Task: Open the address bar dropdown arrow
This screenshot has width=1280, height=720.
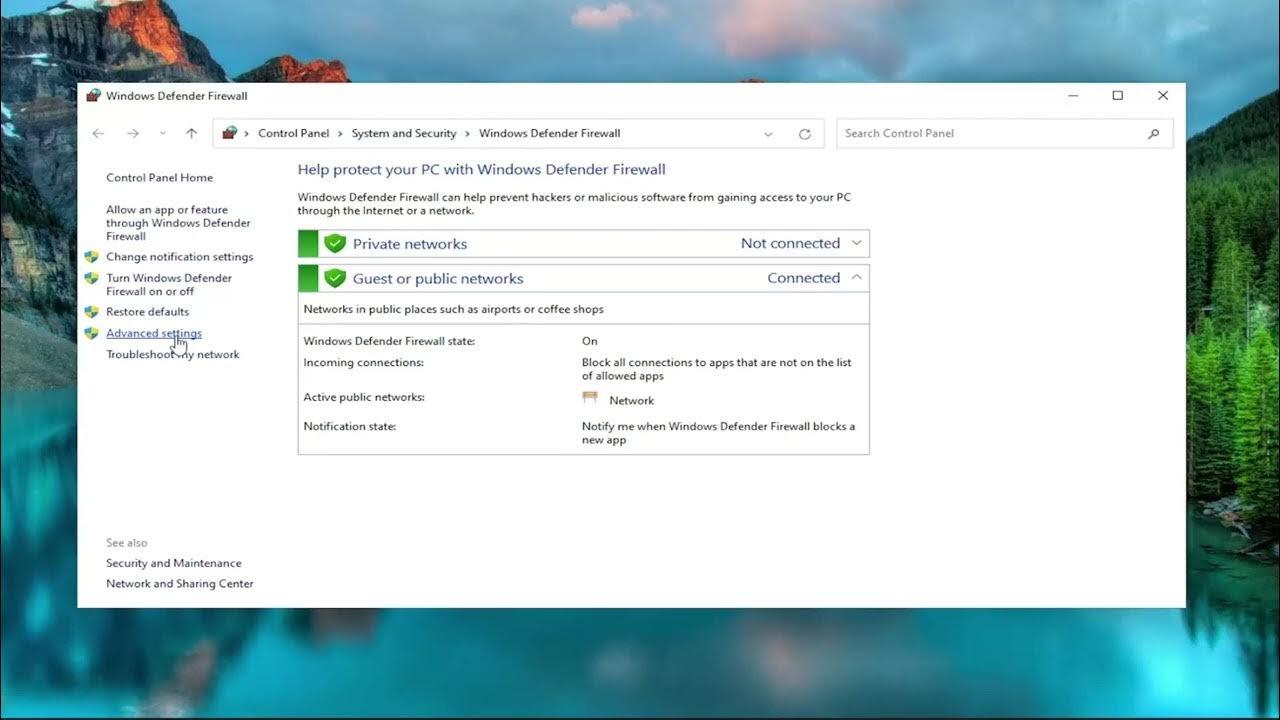Action: (x=767, y=133)
